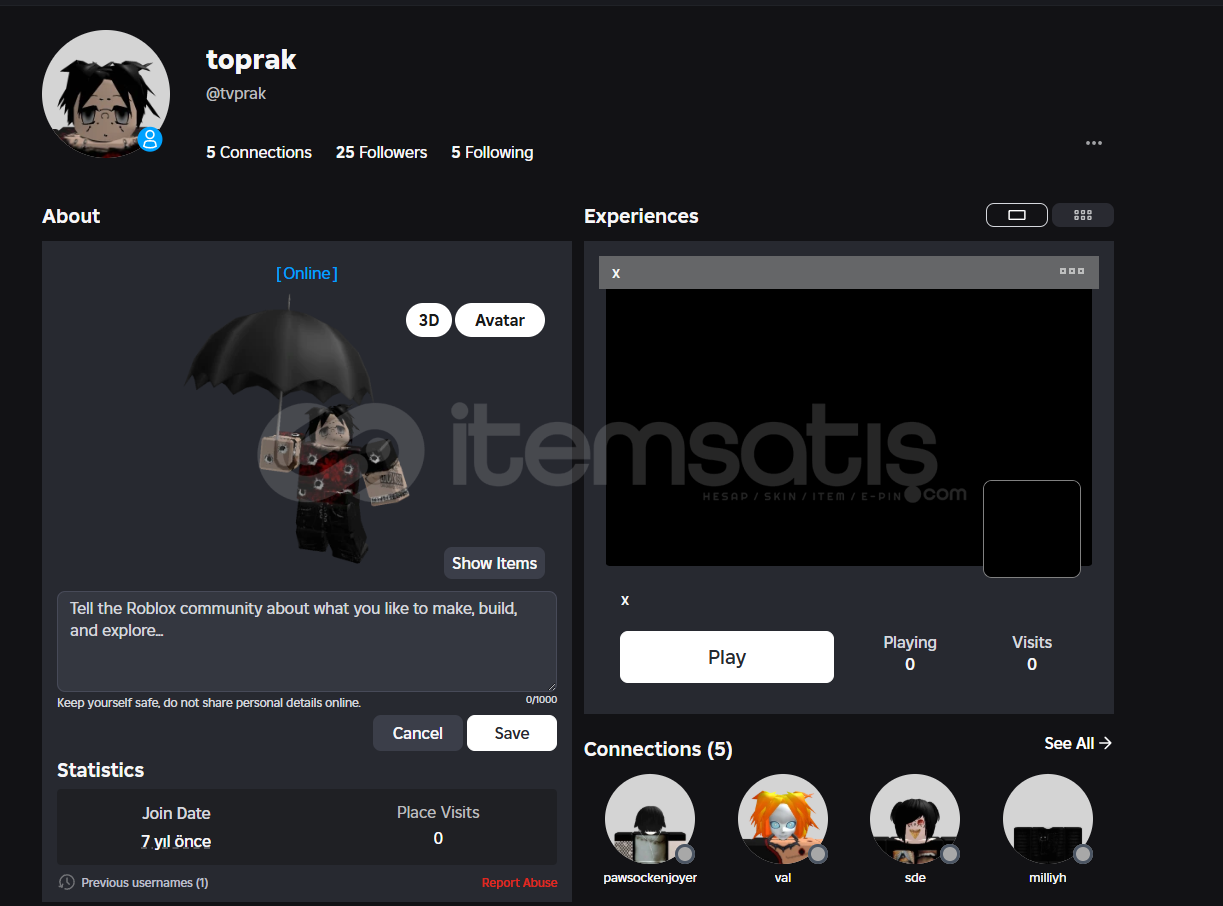Click the toprak display name heading

251,60
